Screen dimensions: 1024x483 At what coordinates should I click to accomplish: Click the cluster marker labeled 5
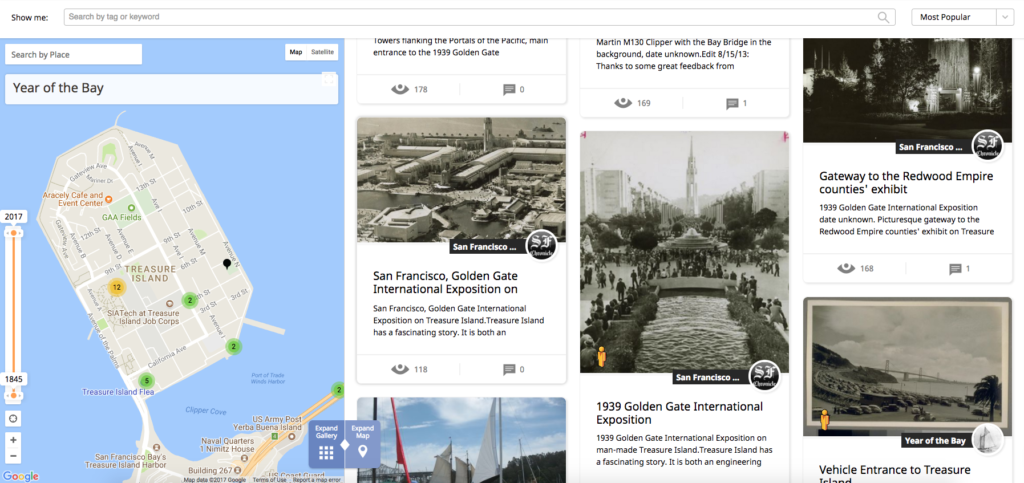pos(146,381)
